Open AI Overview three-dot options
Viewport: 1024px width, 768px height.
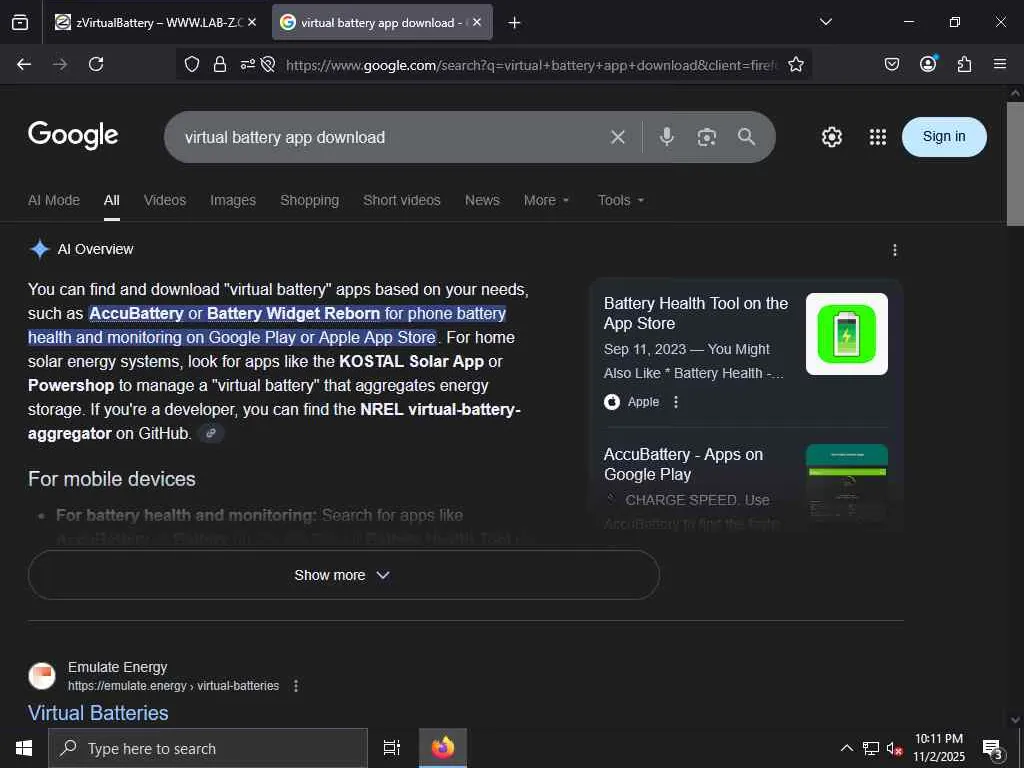tap(895, 250)
